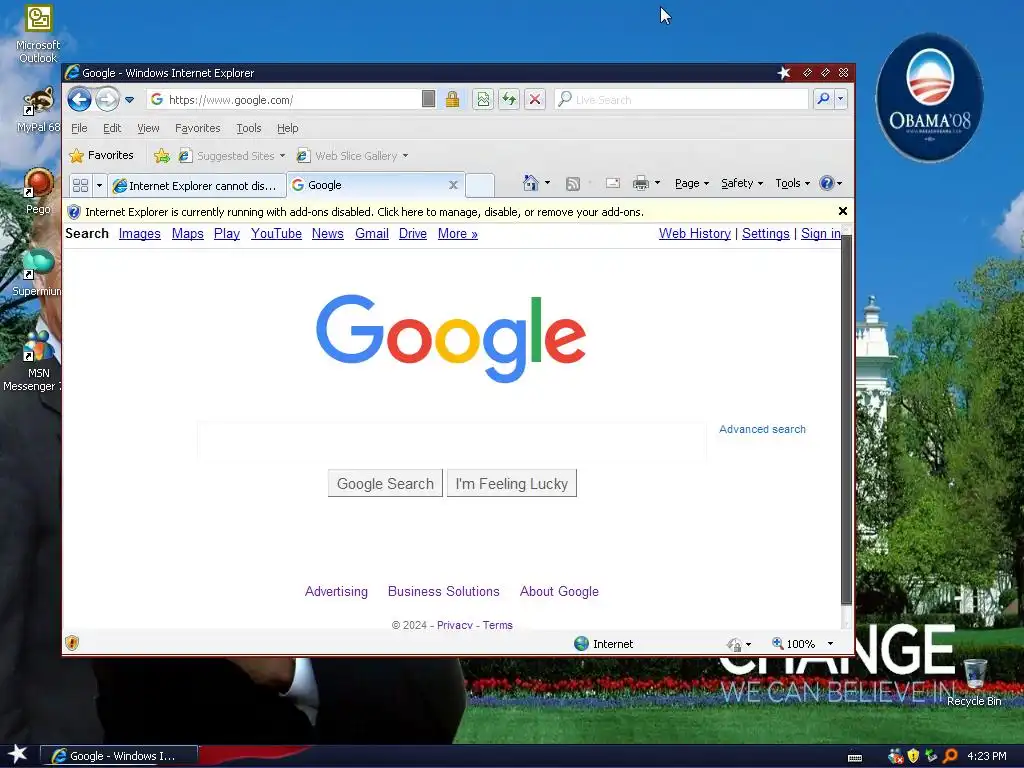Click the add-ons disabled information bar message
The height and width of the screenshot is (768, 1024).
pyautogui.click(x=364, y=212)
